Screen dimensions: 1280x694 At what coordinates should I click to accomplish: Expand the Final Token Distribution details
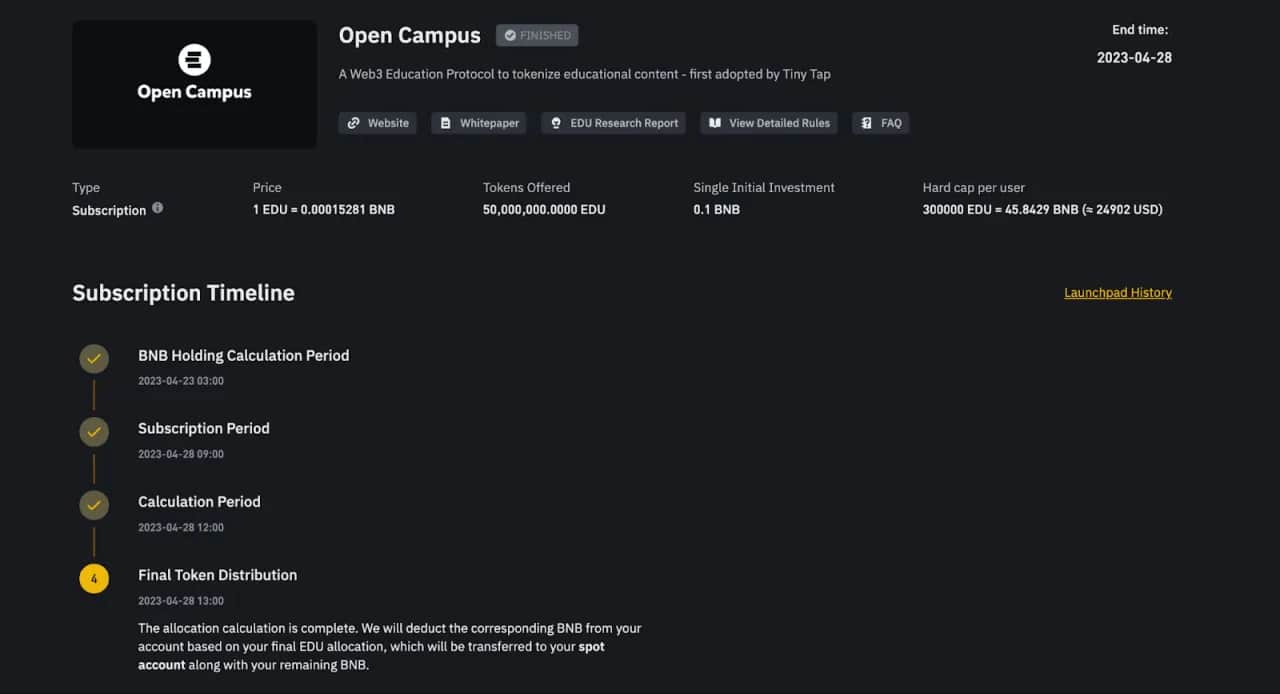217,575
